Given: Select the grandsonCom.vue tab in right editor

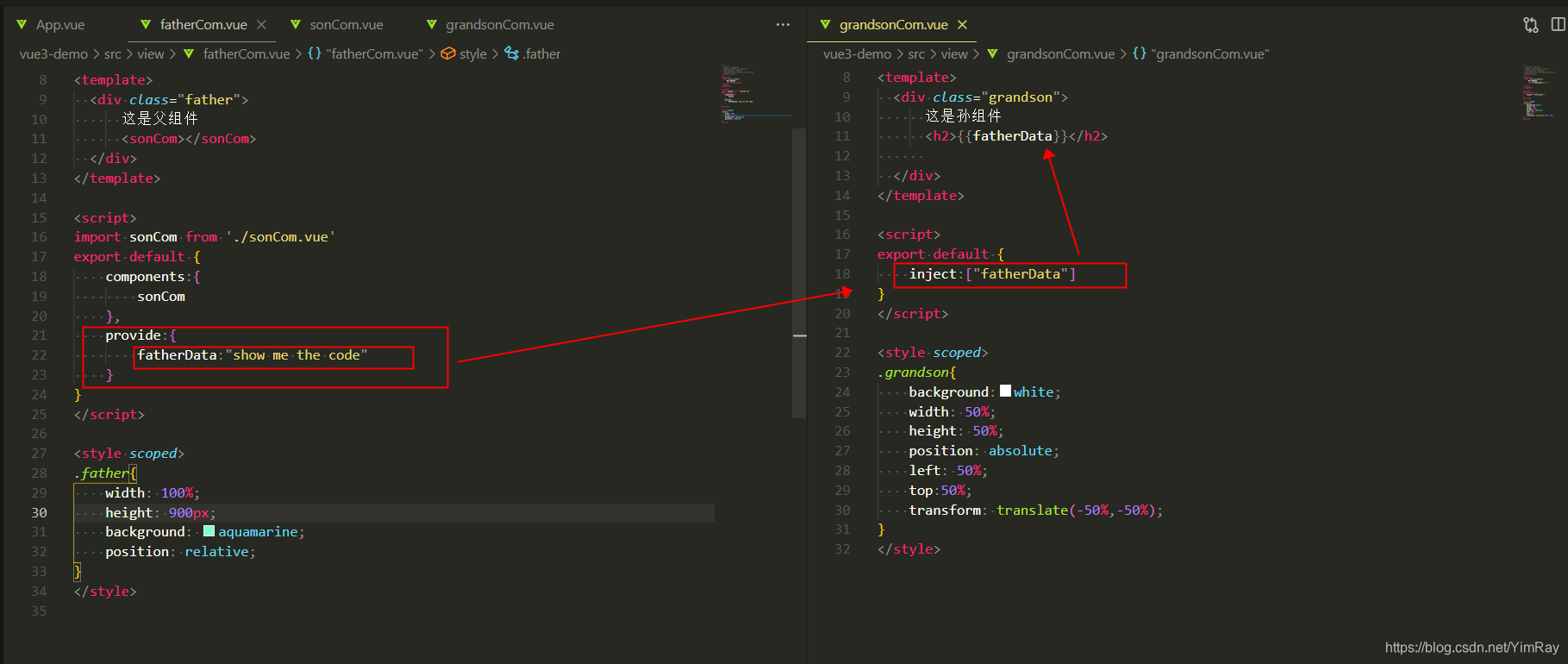Looking at the screenshot, I should [x=894, y=25].
